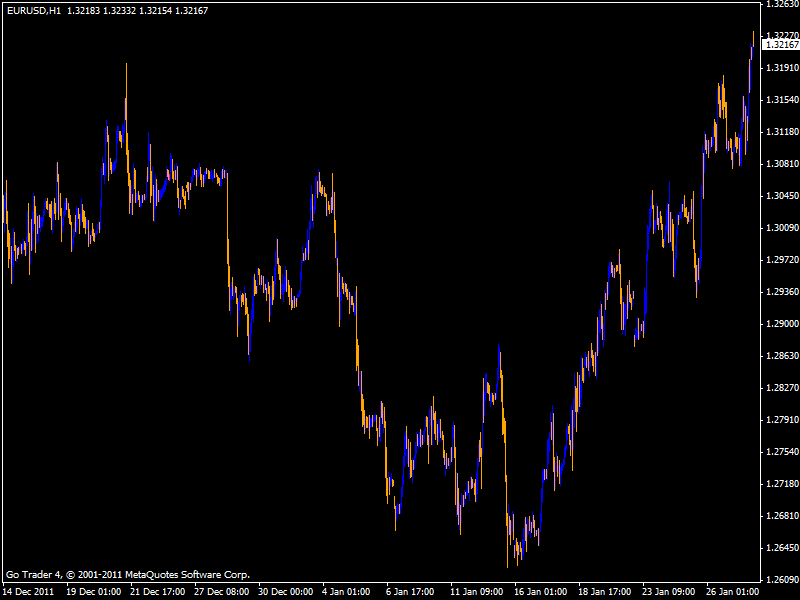Click the 27 Dec 08:00 time label
The width and height of the screenshot is (800, 600).
pos(222,592)
